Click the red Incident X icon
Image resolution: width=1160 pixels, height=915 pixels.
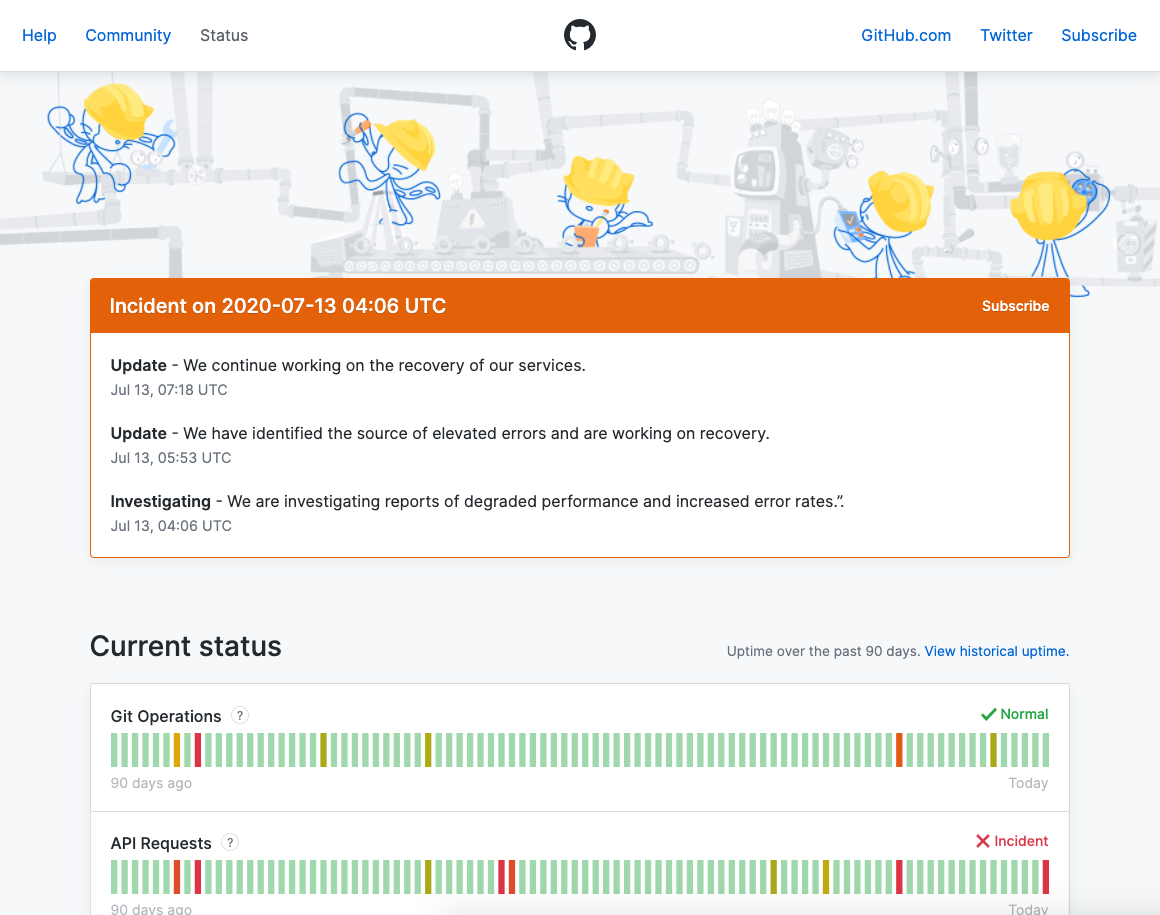click(x=982, y=841)
